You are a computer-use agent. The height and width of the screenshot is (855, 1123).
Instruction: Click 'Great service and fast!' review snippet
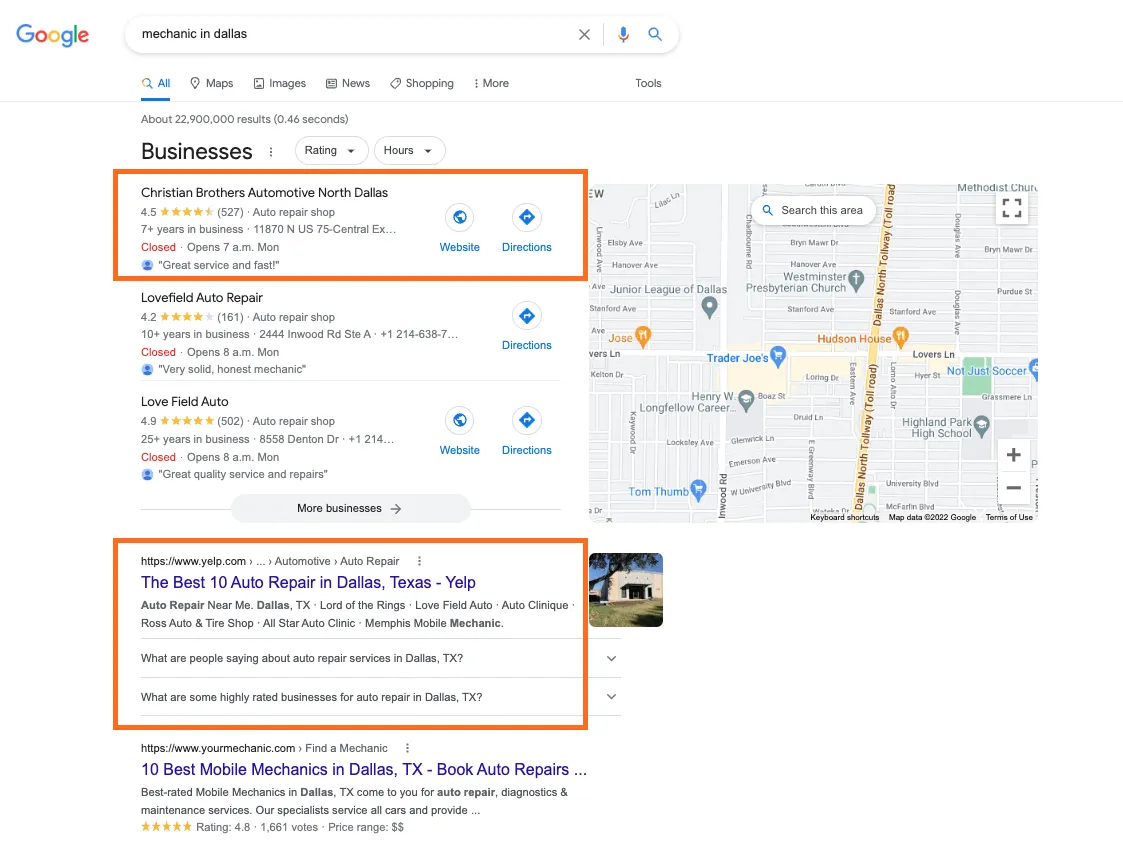click(218, 265)
